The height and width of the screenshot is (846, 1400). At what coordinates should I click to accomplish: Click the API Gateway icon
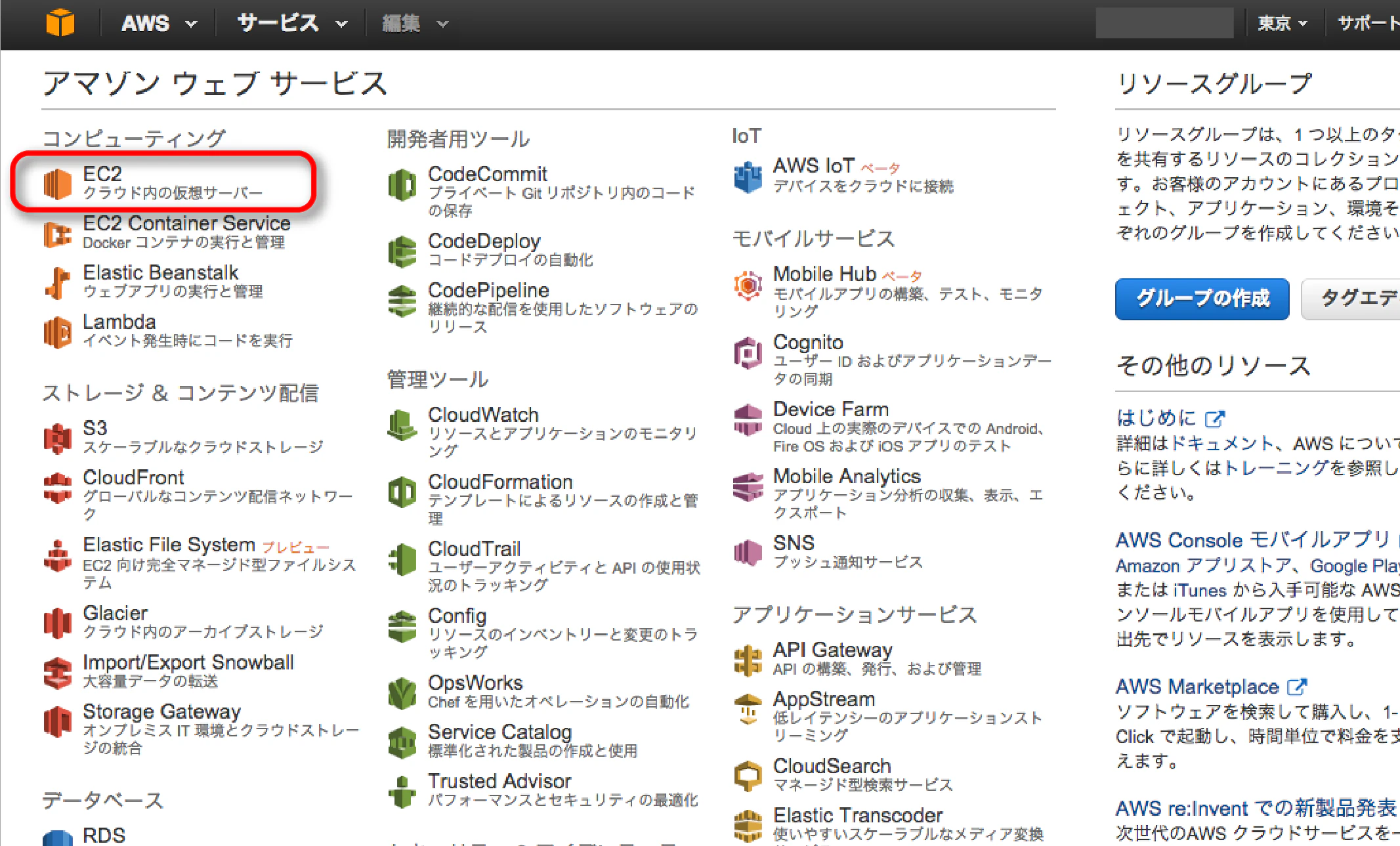click(x=748, y=660)
